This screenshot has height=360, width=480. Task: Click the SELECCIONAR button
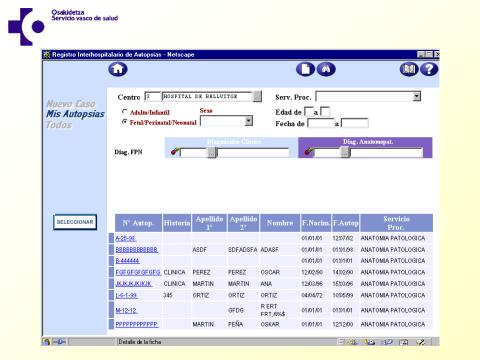click(x=75, y=222)
